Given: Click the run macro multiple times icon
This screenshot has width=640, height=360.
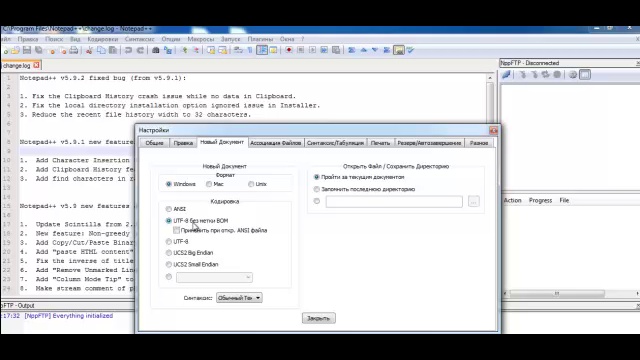Looking at the screenshot, I should click(324, 50).
